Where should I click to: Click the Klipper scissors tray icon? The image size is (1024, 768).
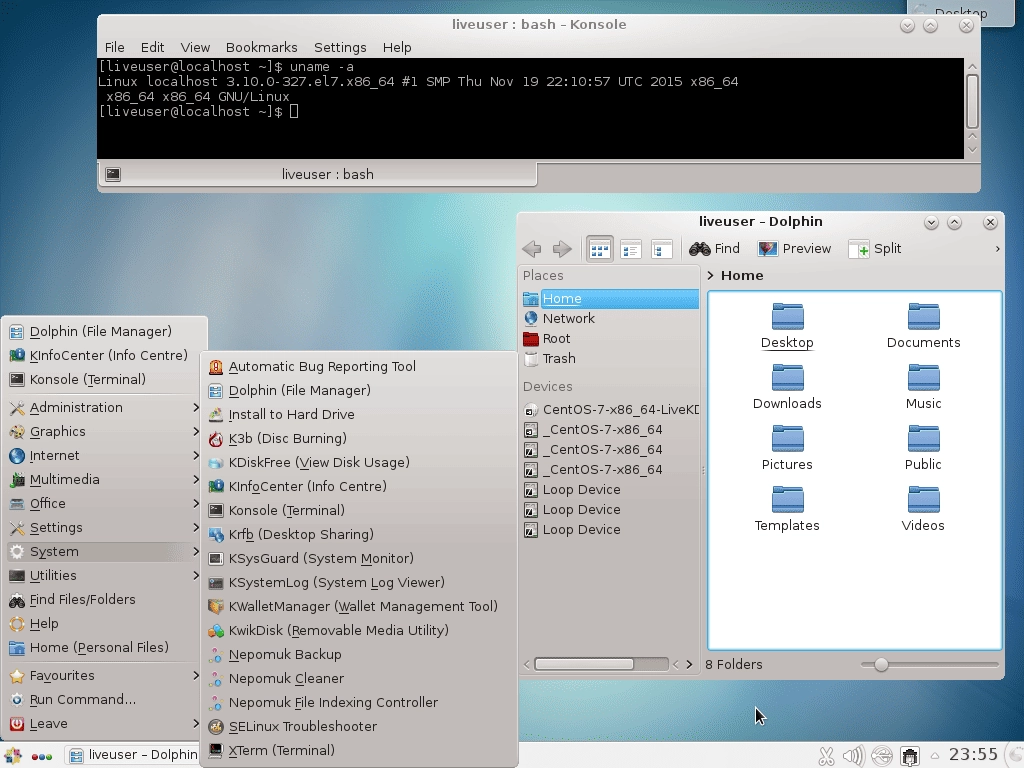(826, 756)
